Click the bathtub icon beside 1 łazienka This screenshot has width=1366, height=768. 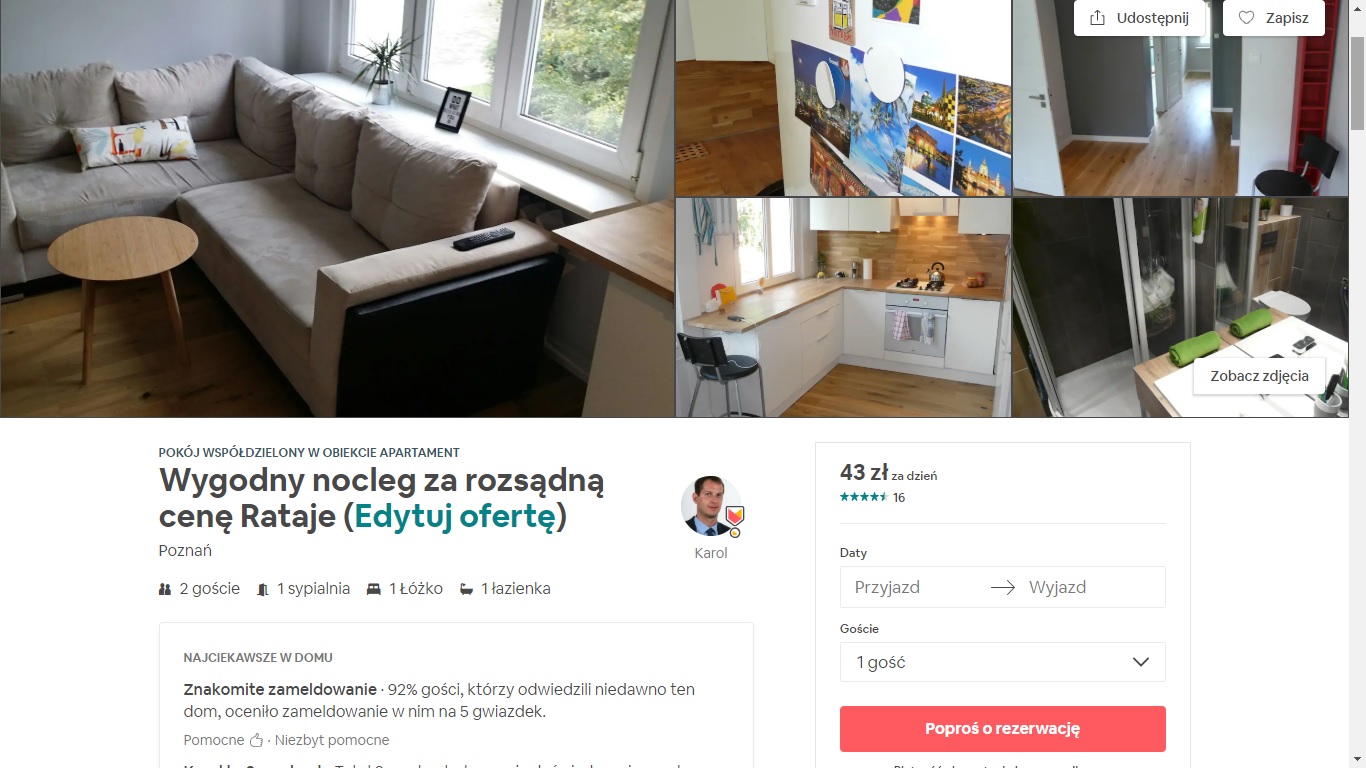pos(466,590)
